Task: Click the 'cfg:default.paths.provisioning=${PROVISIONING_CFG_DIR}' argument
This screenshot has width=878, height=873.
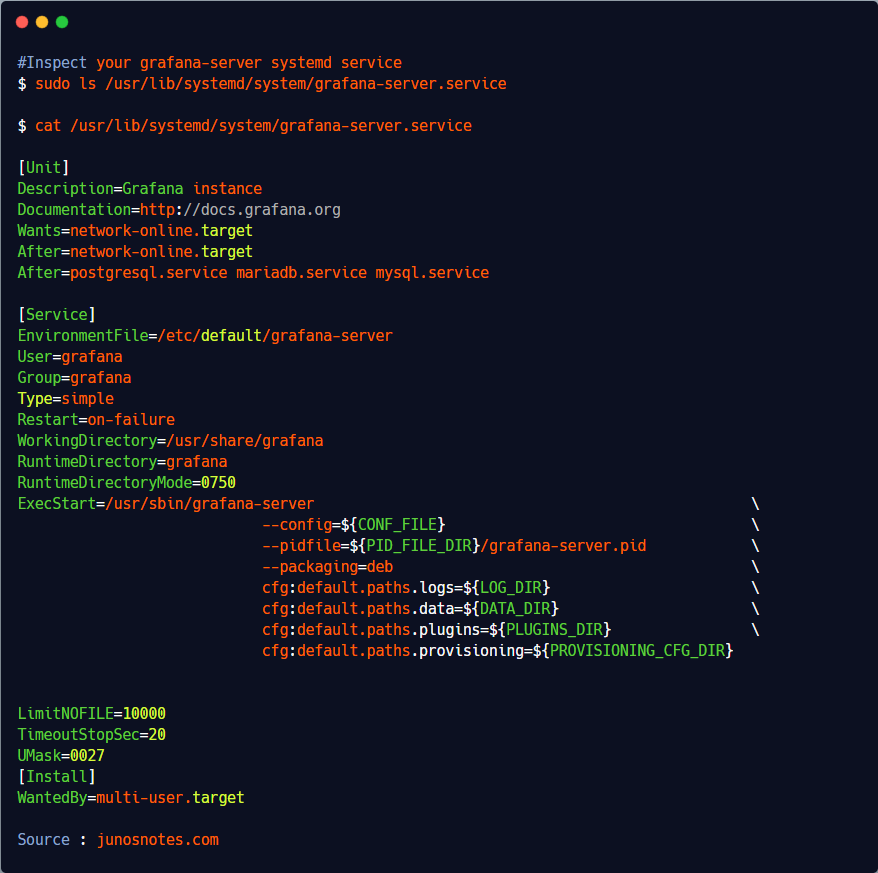Action: click(498, 651)
